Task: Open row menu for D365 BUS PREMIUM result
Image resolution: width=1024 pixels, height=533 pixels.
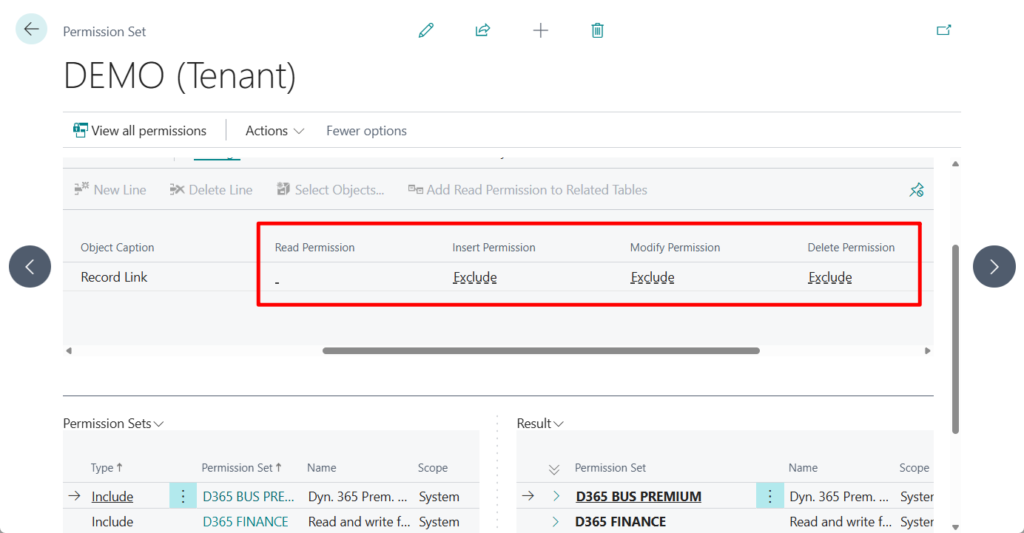Action: pyautogui.click(x=769, y=496)
